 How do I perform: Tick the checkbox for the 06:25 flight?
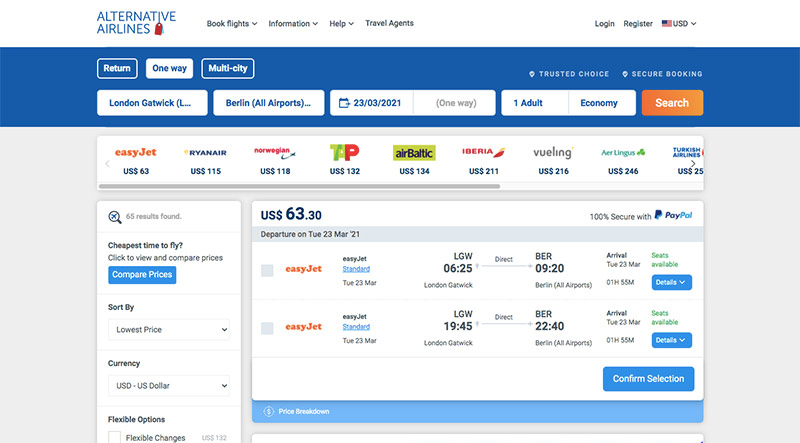tap(267, 270)
